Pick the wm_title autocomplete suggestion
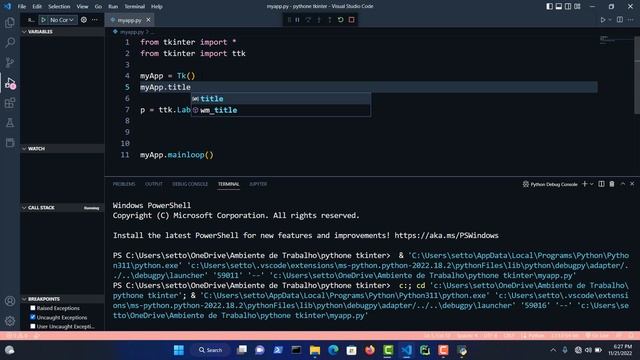 (281, 110)
